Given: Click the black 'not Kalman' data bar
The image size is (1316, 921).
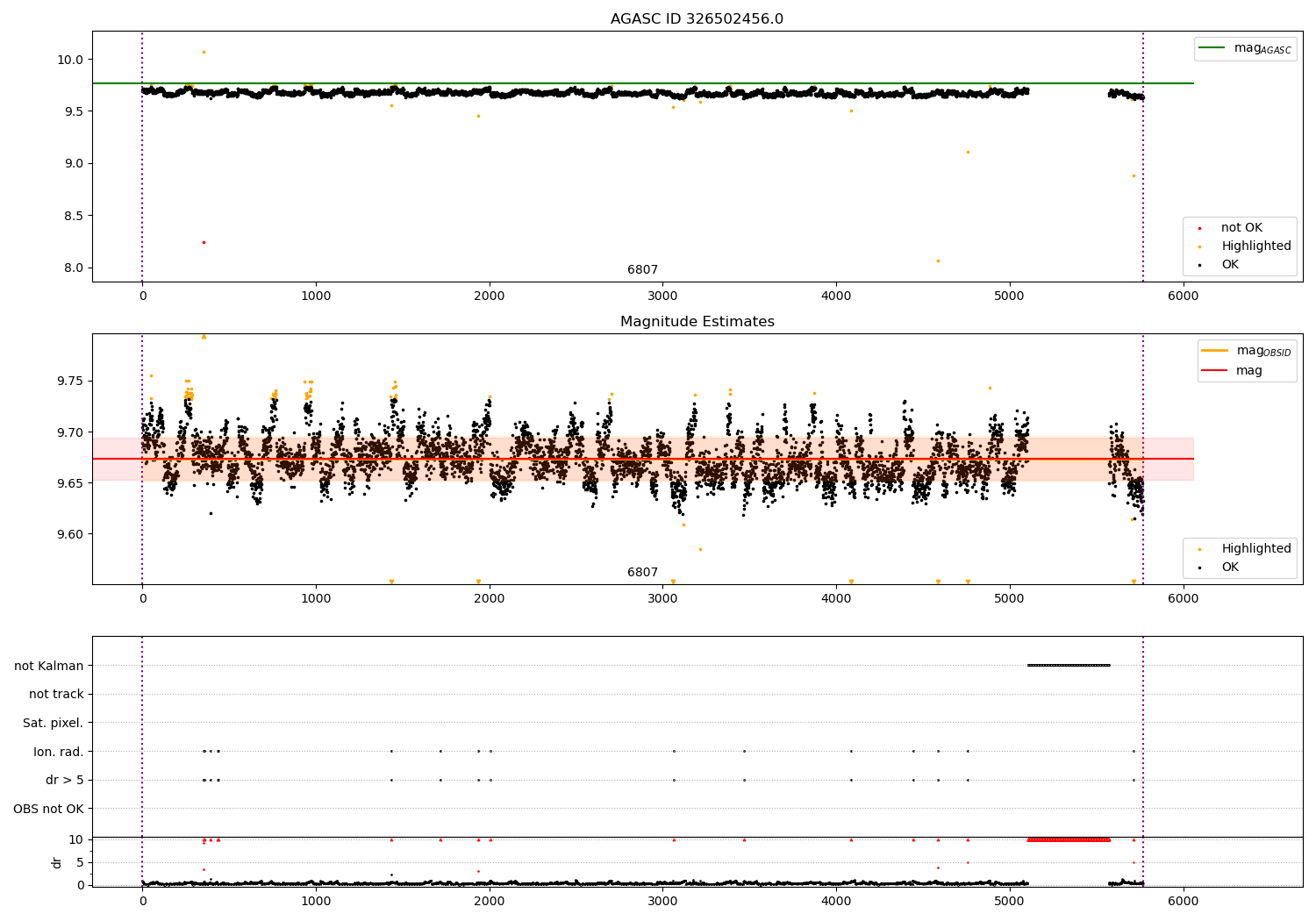Looking at the screenshot, I should pos(1069,665).
